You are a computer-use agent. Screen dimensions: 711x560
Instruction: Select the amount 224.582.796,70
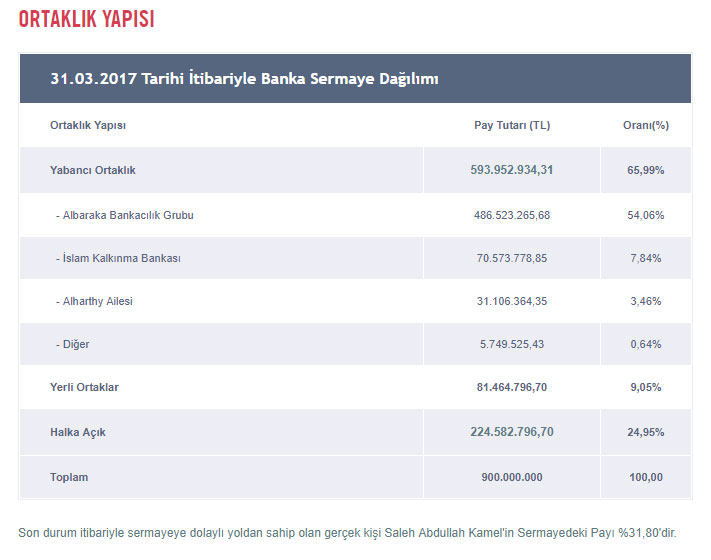point(512,432)
